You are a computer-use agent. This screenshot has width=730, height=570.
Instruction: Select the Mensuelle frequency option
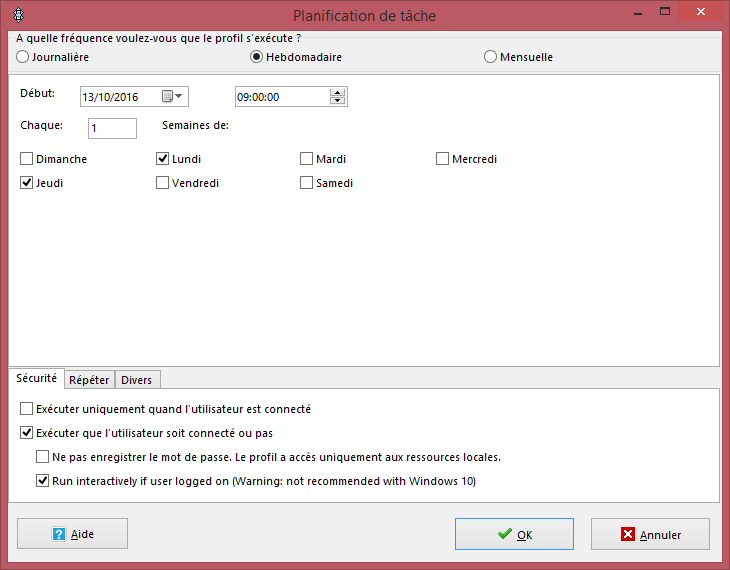pos(490,57)
